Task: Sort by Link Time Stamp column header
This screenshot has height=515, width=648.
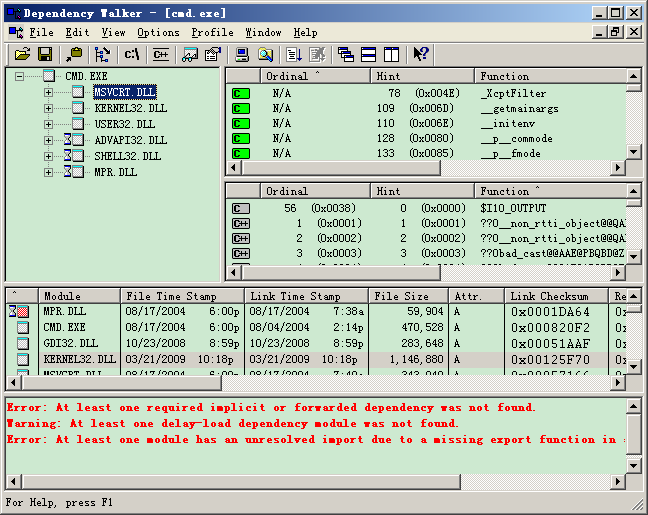Action: click(306, 296)
